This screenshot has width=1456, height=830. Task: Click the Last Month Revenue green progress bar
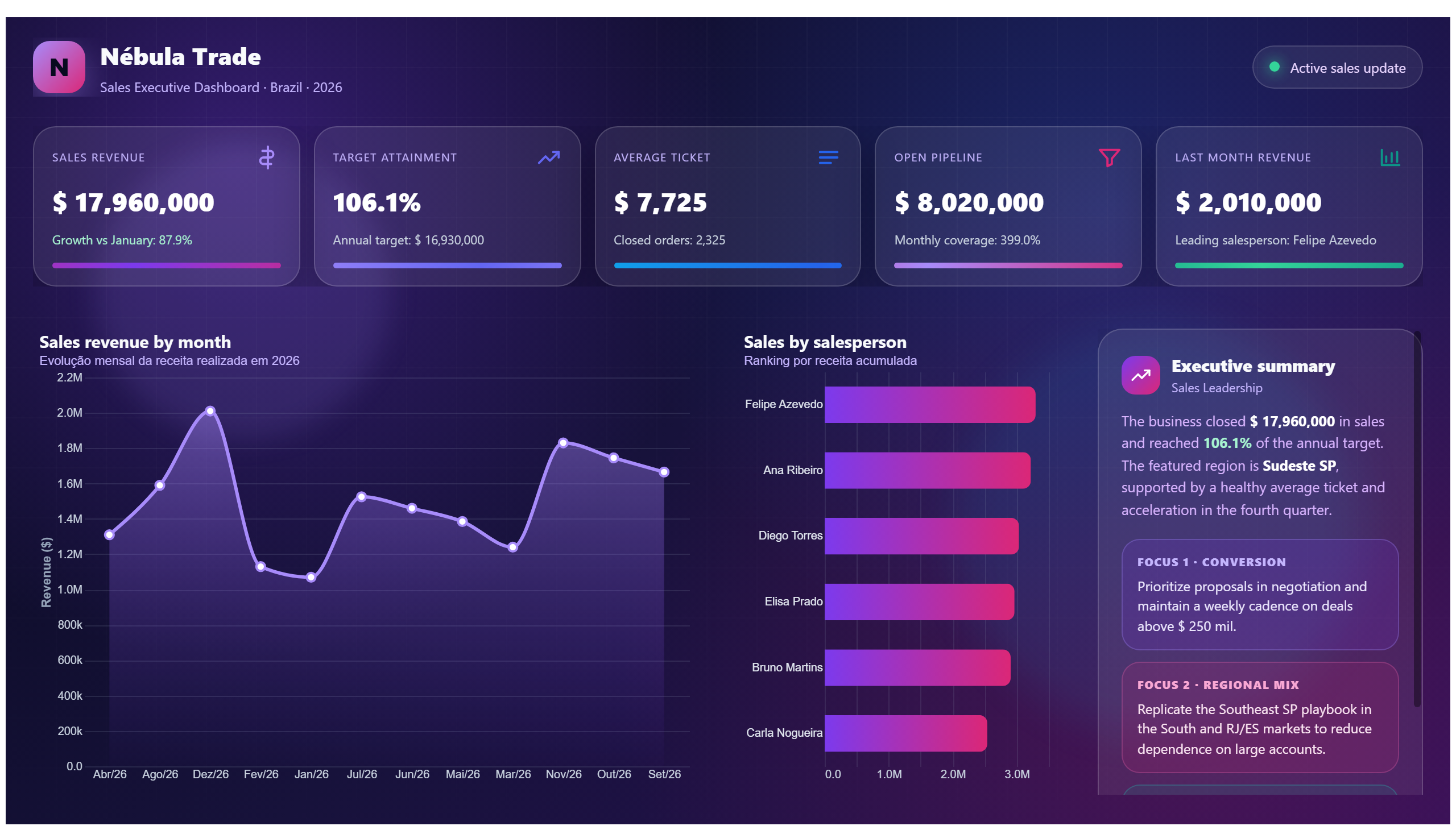pyautogui.click(x=1289, y=265)
